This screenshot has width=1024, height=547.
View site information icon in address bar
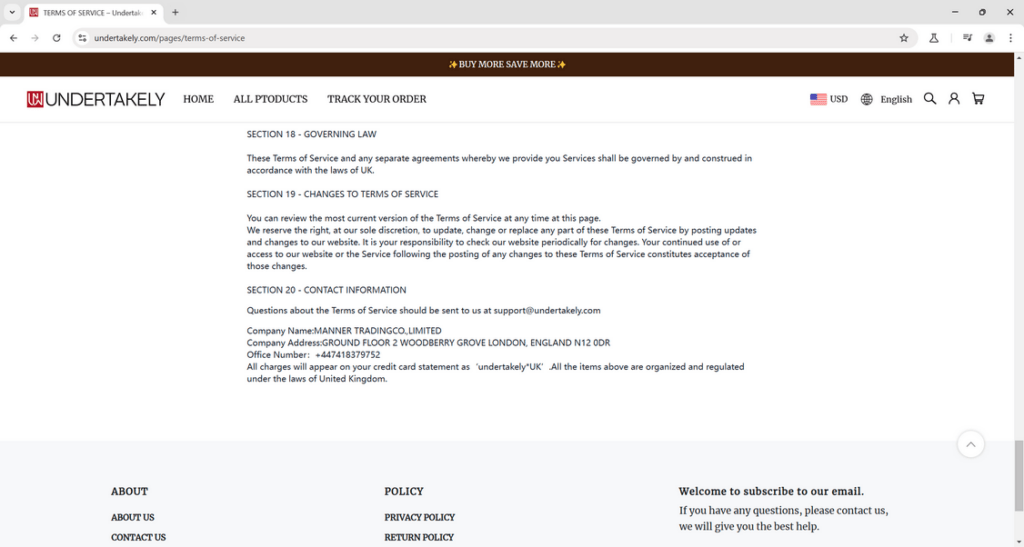pyautogui.click(x=82, y=38)
